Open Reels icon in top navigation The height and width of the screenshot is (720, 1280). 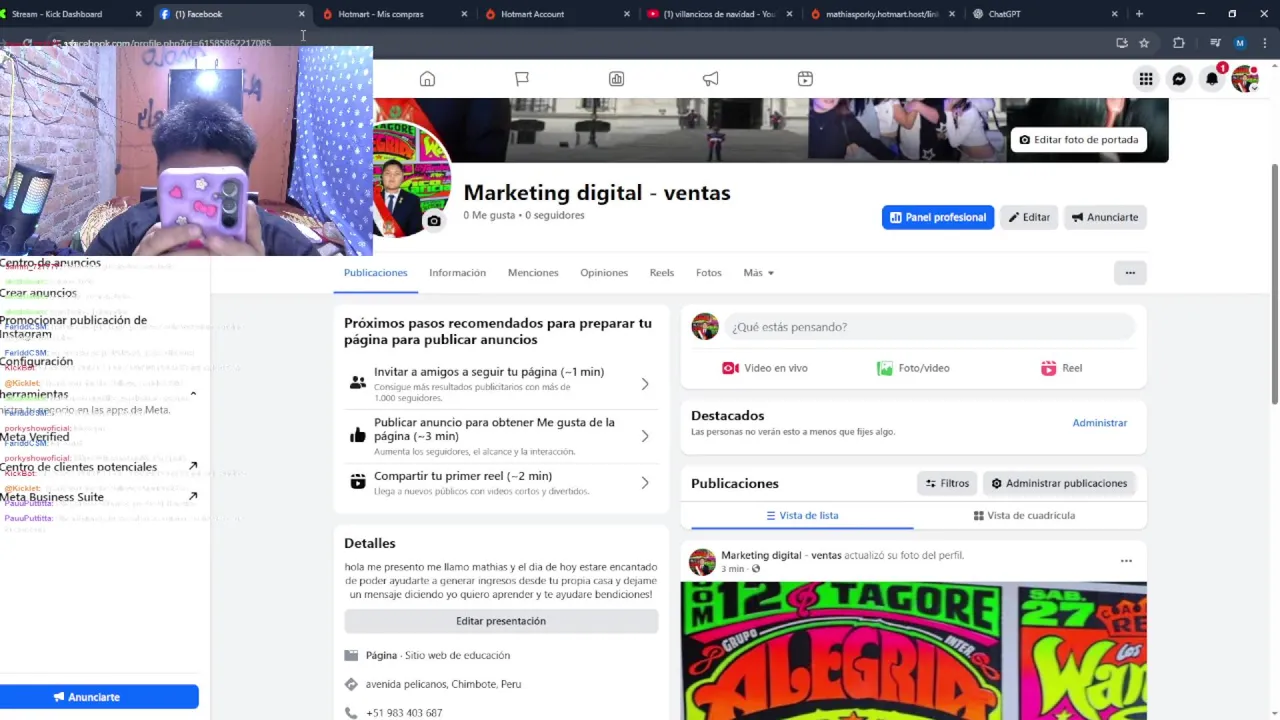tap(805, 79)
